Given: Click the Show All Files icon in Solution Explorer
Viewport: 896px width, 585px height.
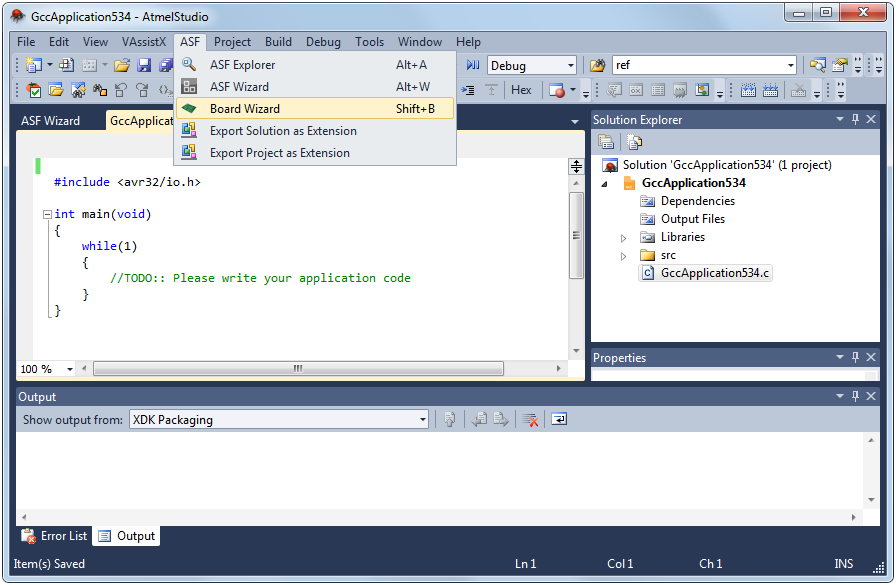Looking at the screenshot, I should [x=634, y=142].
